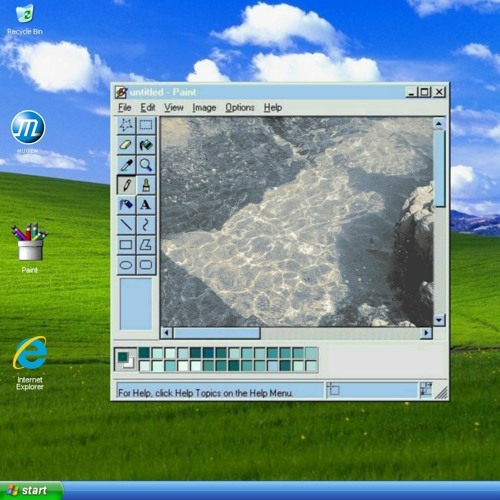Image resolution: width=500 pixels, height=500 pixels.
Task: Open the View menu
Action: point(174,108)
